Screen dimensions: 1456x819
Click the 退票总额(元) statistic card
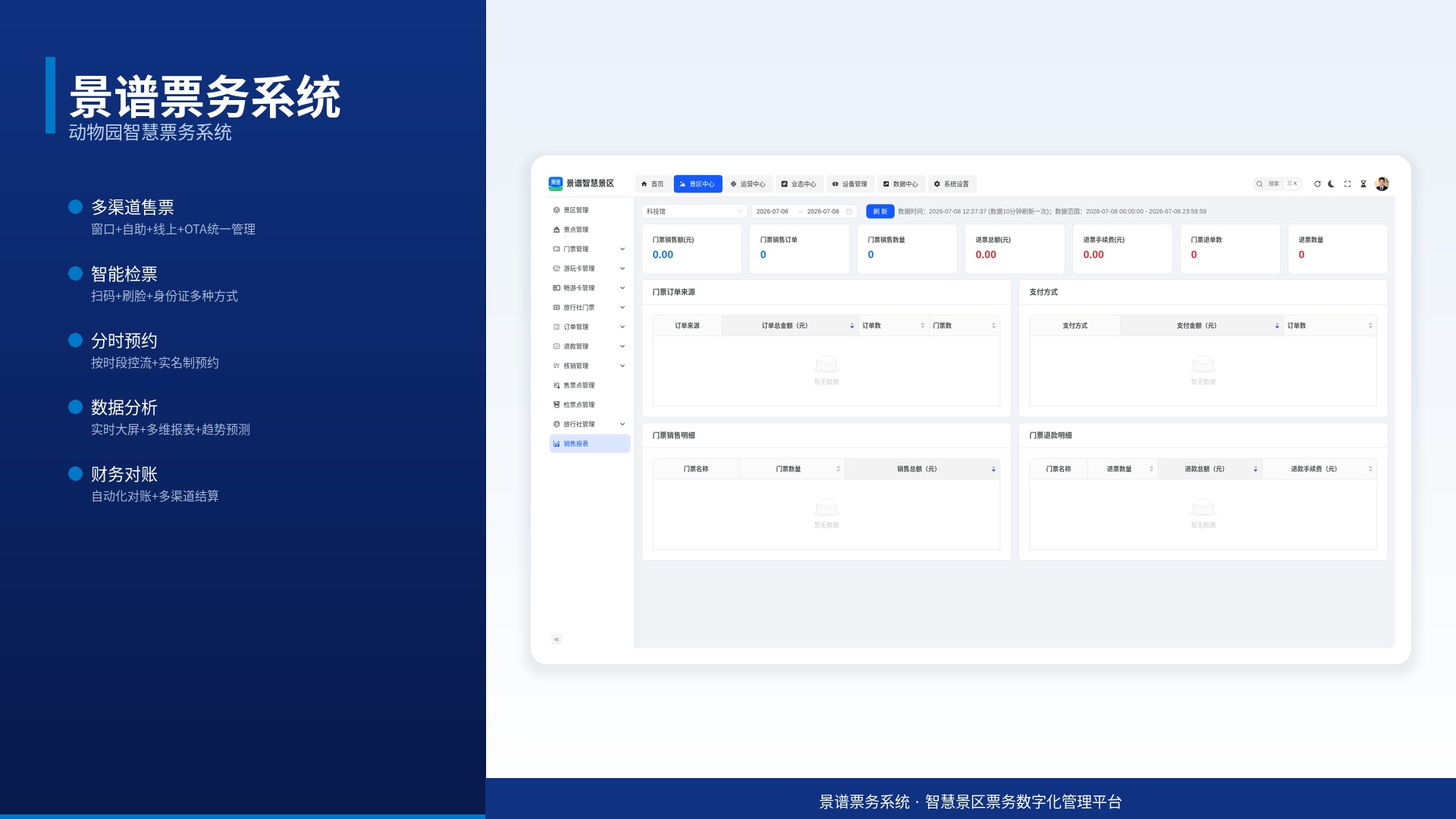1015,249
